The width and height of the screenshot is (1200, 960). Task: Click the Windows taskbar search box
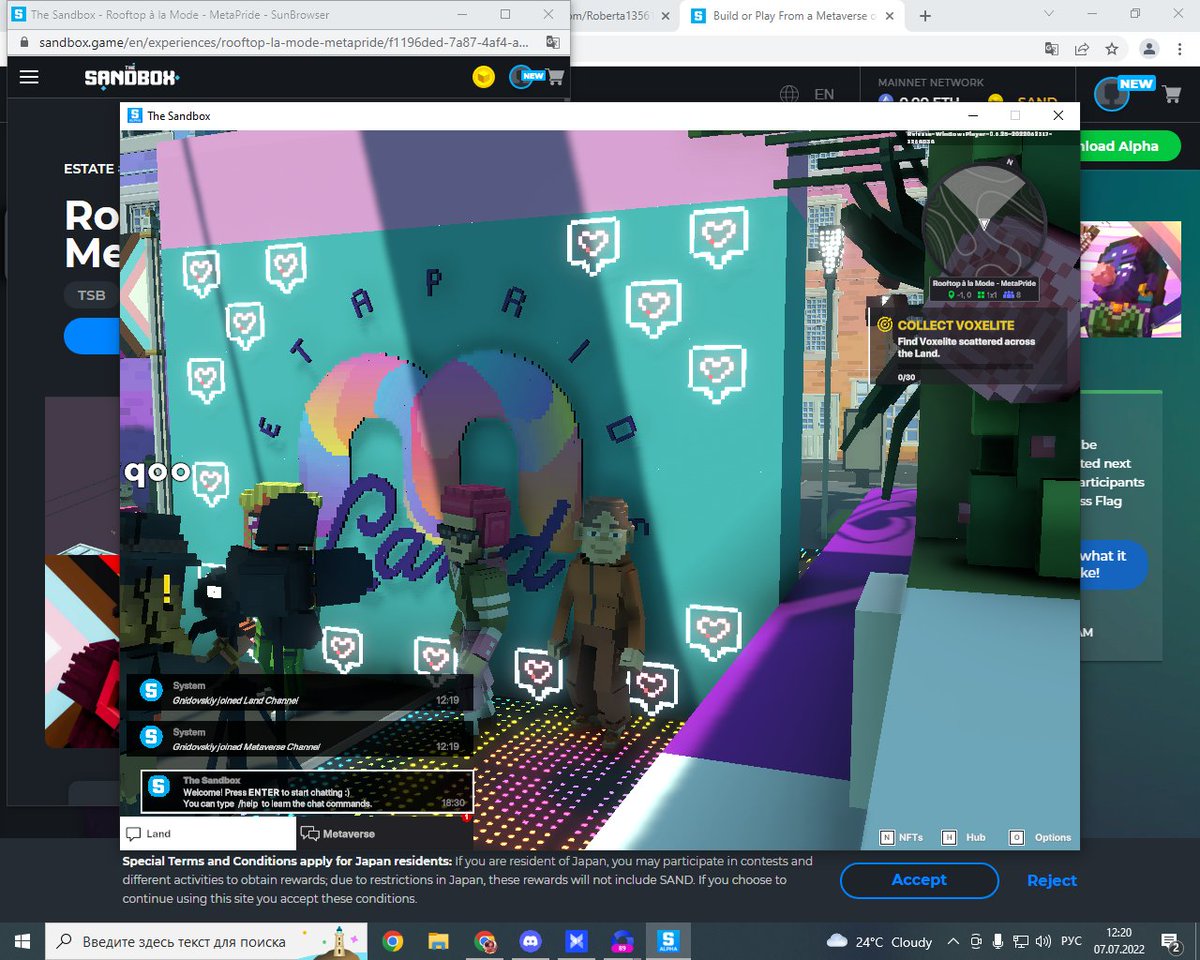pyautogui.click(x=207, y=941)
